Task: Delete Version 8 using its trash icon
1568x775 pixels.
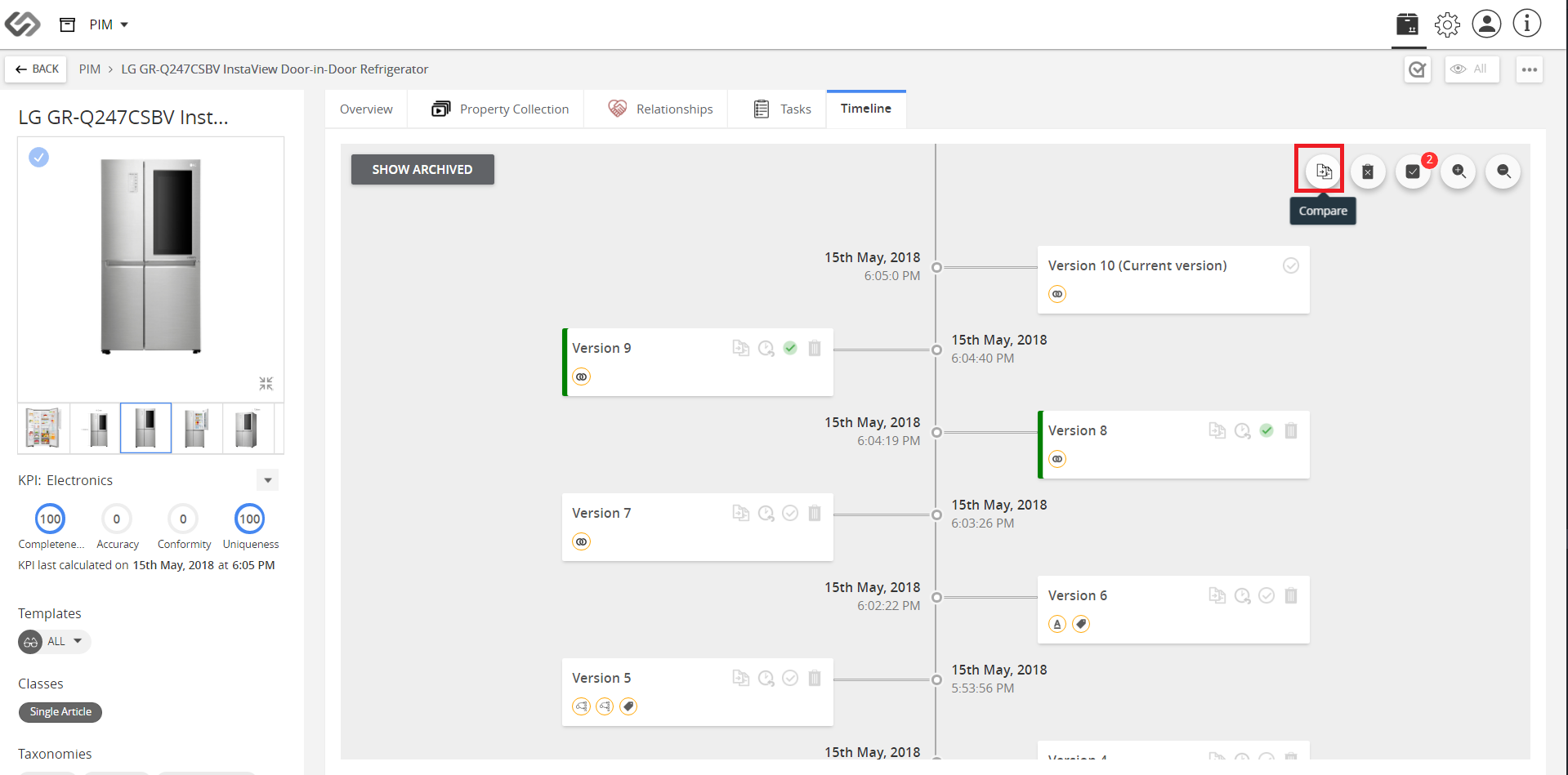Action: (x=1291, y=431)
